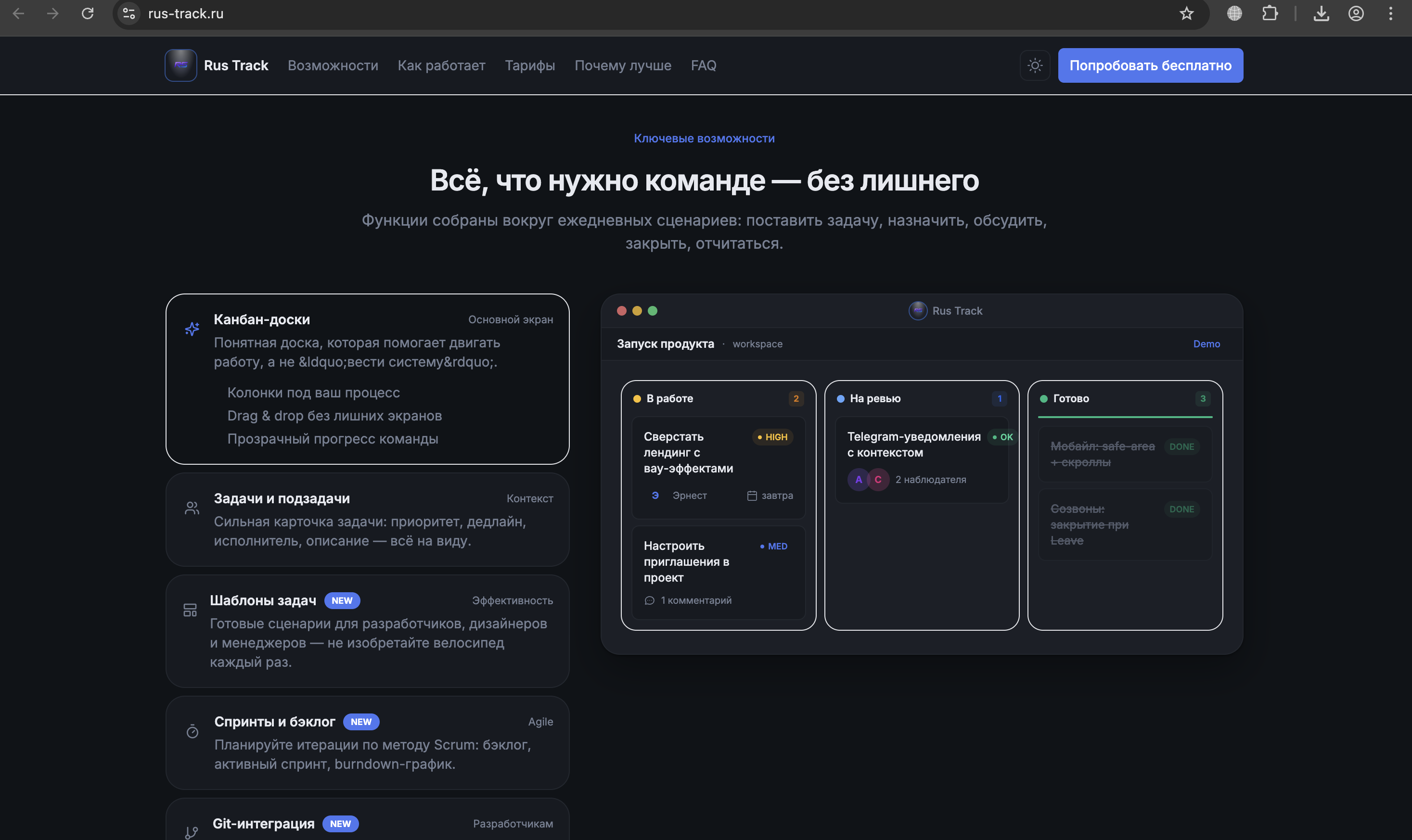
Task: Open the Настроить приглашения в проект card
Action: click(718, 572)
